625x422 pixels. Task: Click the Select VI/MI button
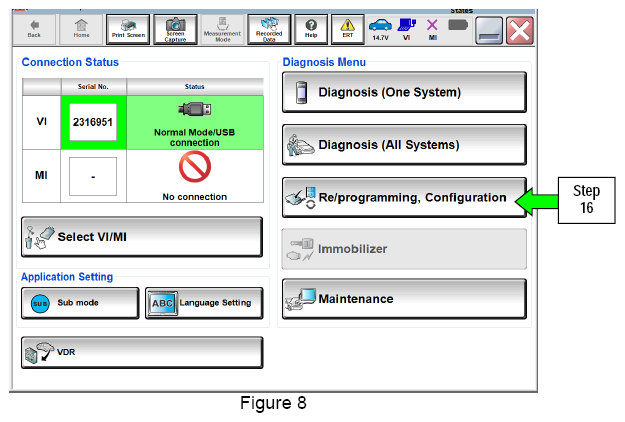tap(142, 237)
